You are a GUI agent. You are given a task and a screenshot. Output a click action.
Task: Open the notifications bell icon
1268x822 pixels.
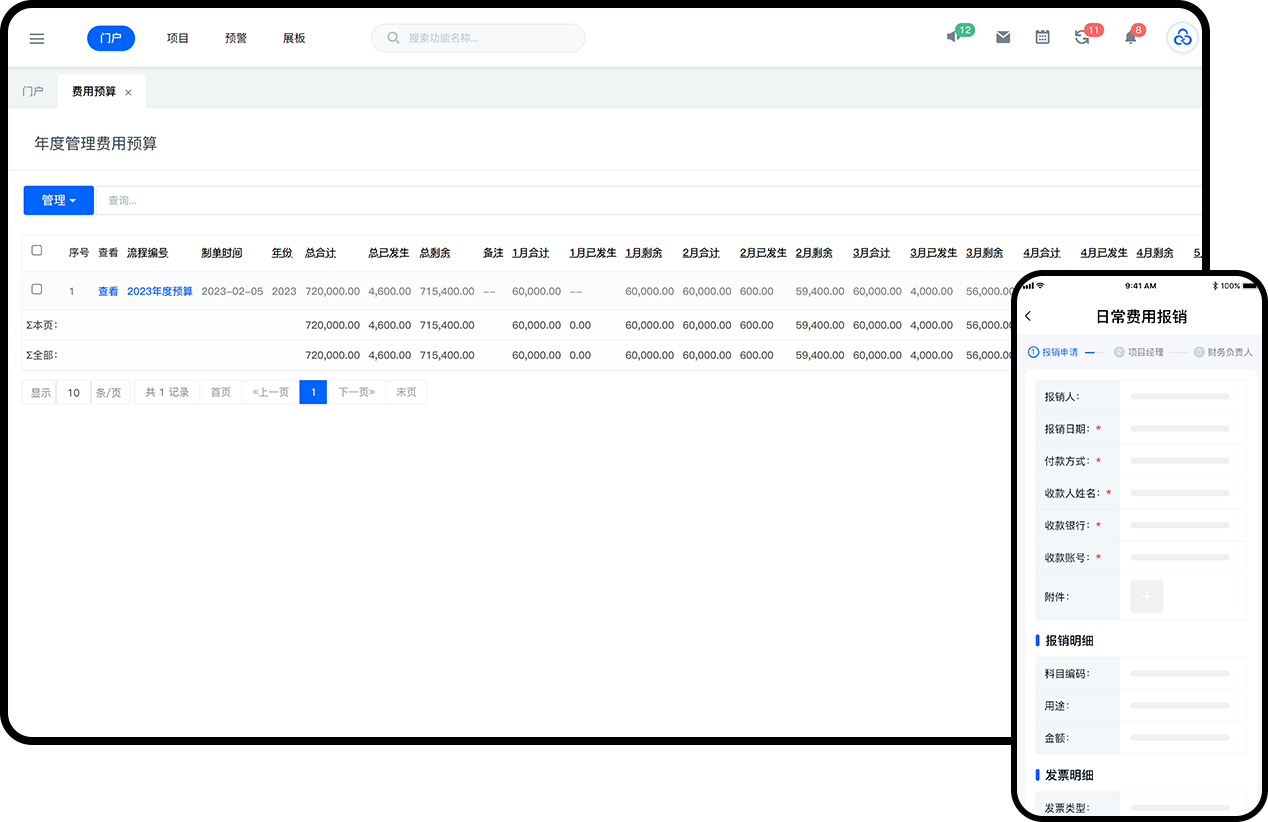(1131, 38)
